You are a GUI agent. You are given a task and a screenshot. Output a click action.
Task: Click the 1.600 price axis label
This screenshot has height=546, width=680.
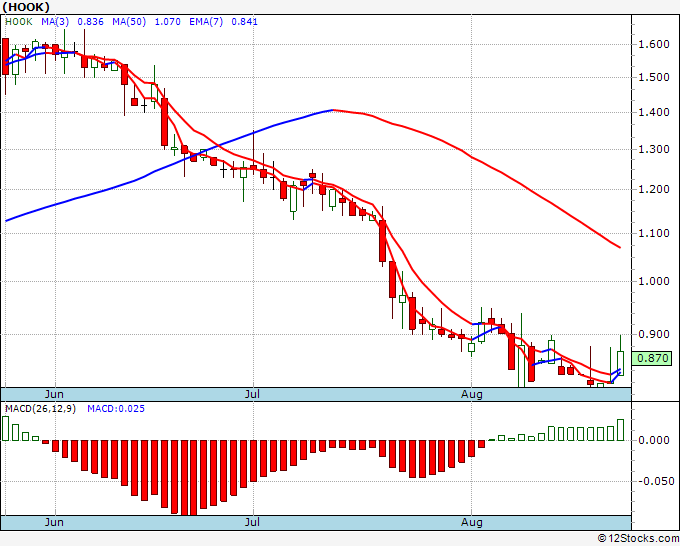(654, 44)
